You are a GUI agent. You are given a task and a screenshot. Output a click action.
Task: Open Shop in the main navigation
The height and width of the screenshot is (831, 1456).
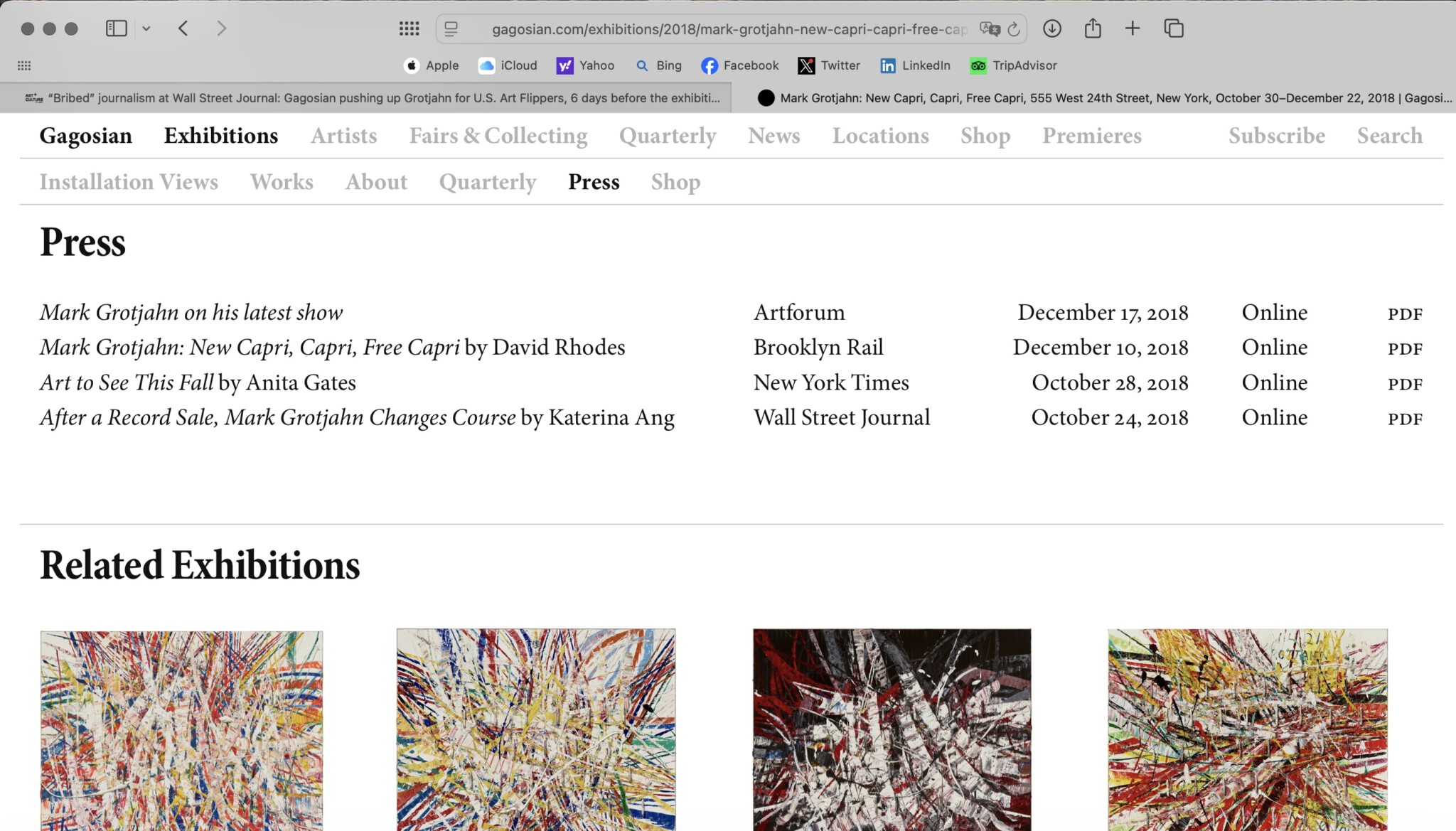pyautogui.click(x=985, y=136)
